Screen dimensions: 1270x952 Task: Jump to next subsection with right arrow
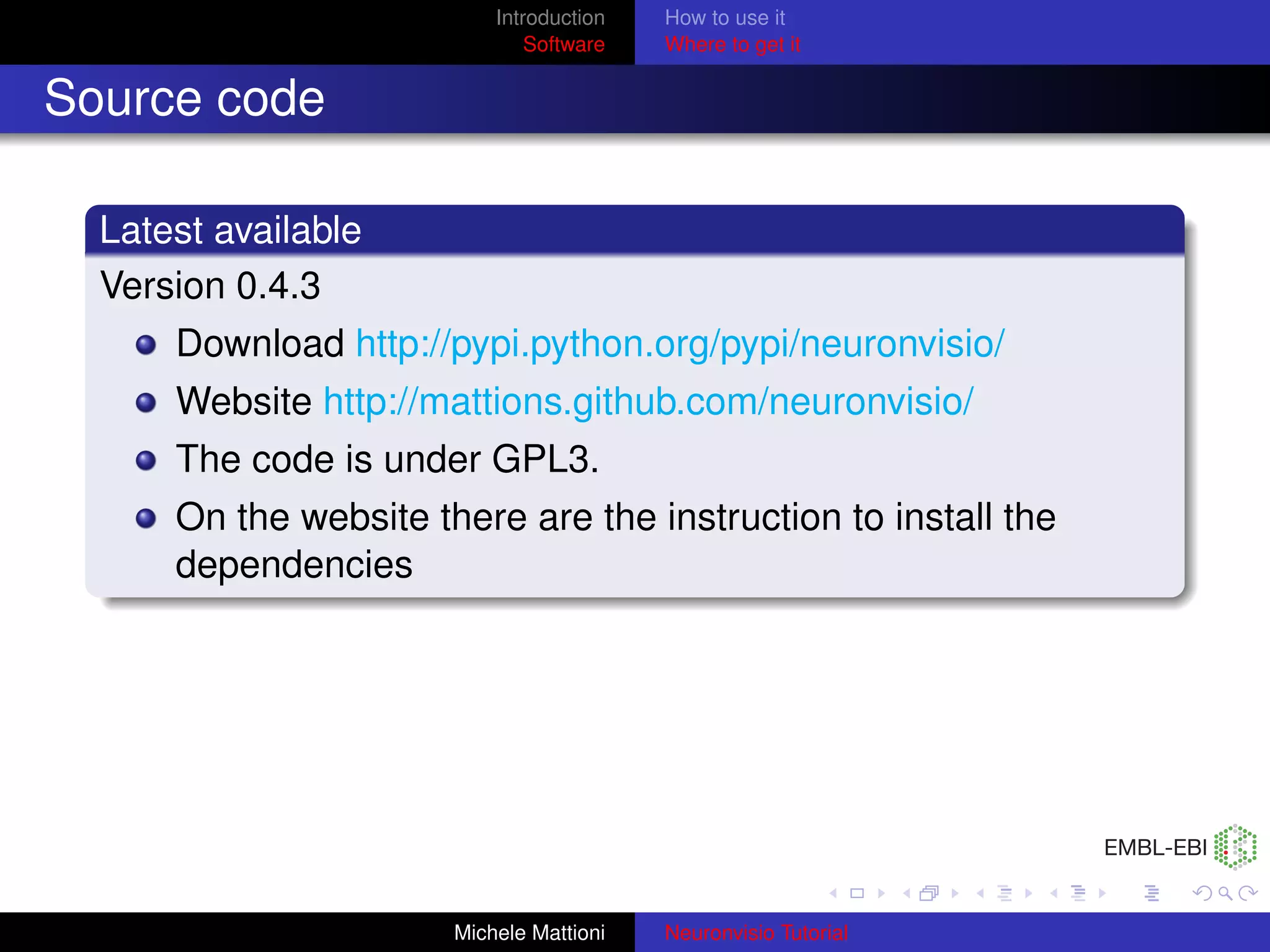[1029, 893]
